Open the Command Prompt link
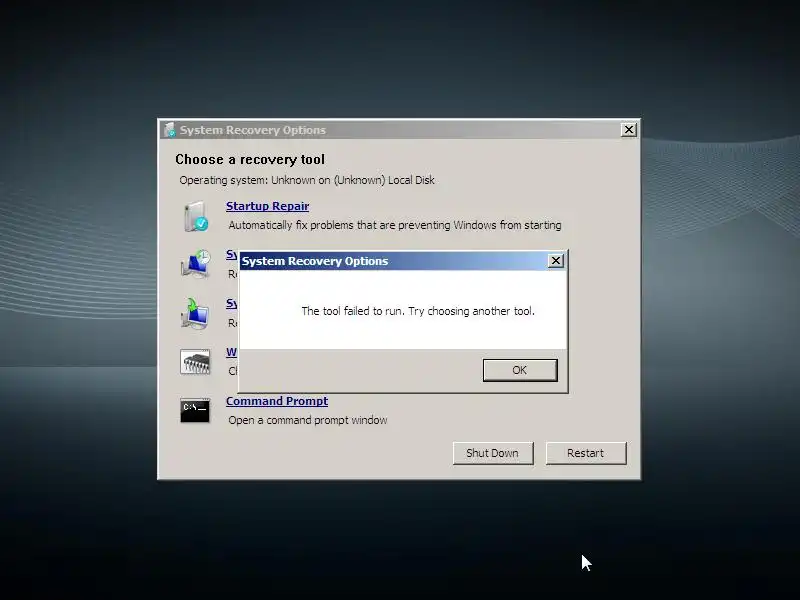The height and width of the screenshot is (600, 800). click(x=277, y=401)
